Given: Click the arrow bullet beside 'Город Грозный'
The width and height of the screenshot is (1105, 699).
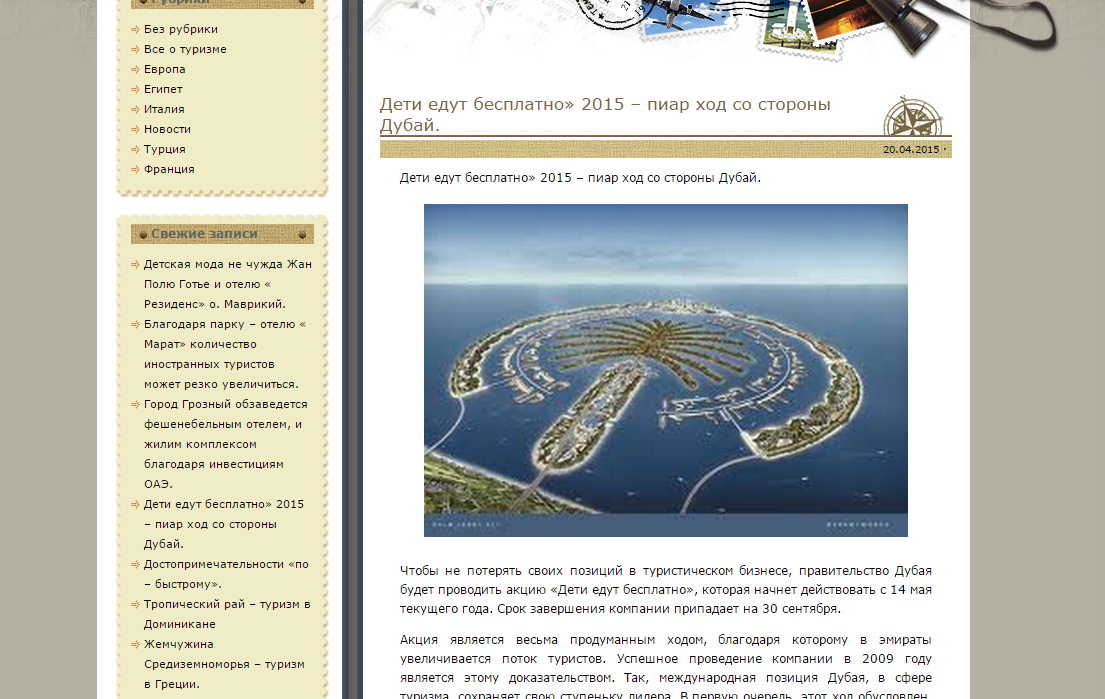Looking at the screenshot, I should (135, 404).
